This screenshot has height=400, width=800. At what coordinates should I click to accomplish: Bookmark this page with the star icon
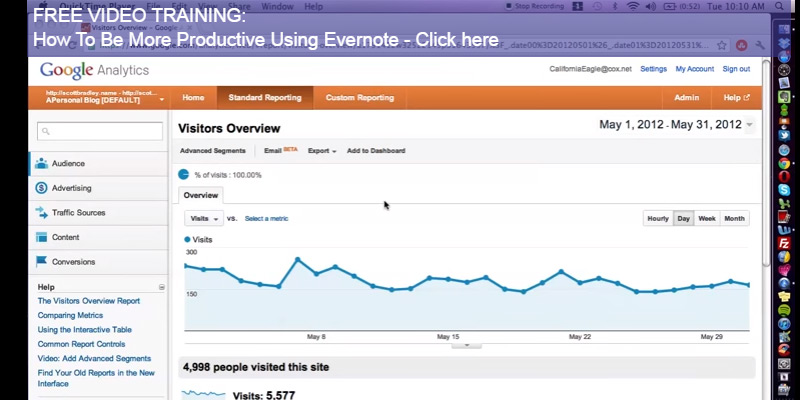[x=721, y=45]
